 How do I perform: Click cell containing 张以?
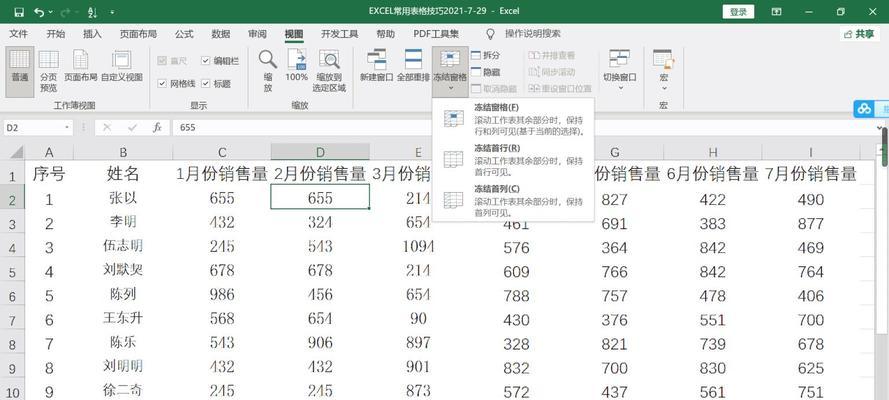(123, 199)
